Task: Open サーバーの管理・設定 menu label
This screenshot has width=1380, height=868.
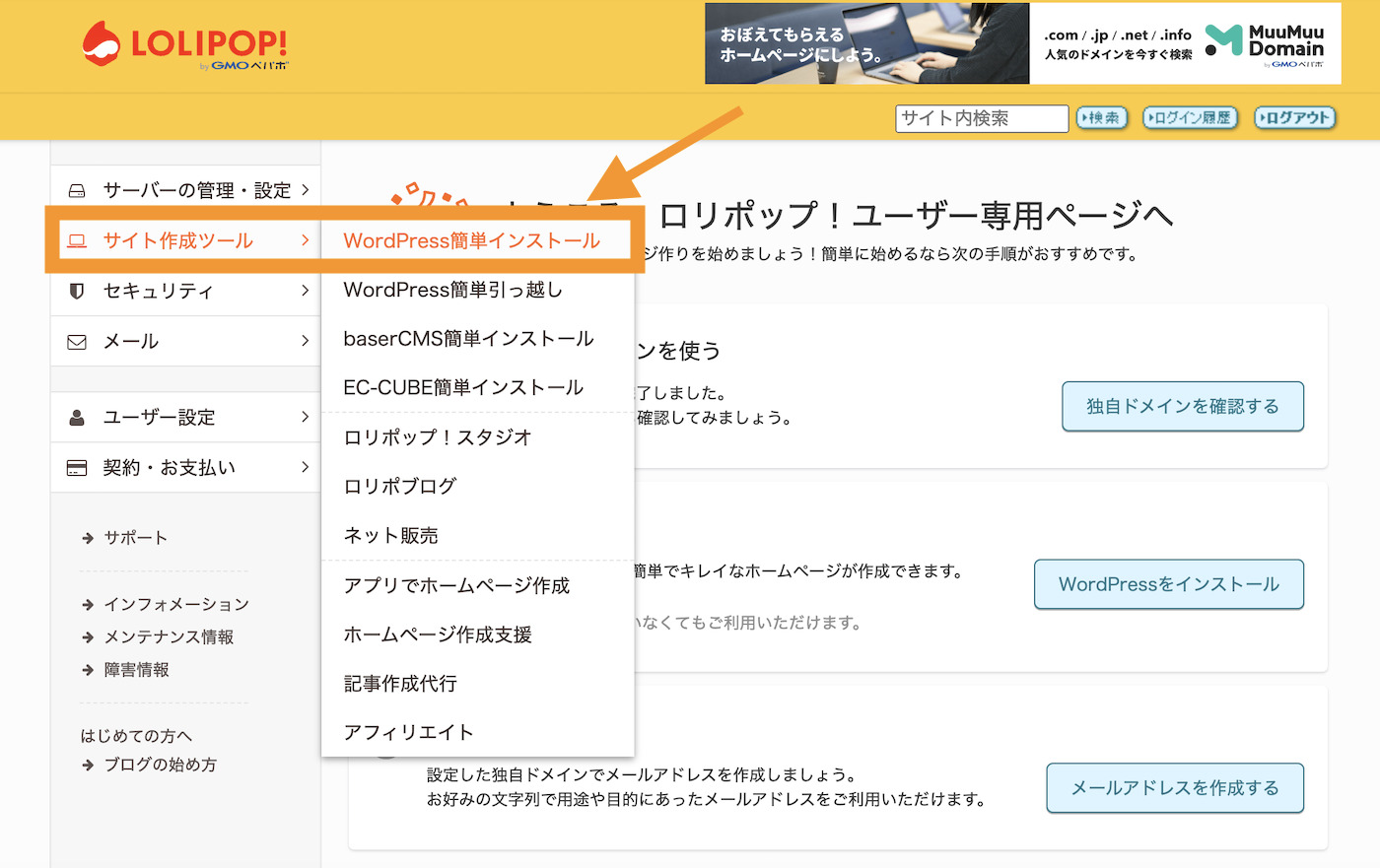Action: tap(197, 190)
